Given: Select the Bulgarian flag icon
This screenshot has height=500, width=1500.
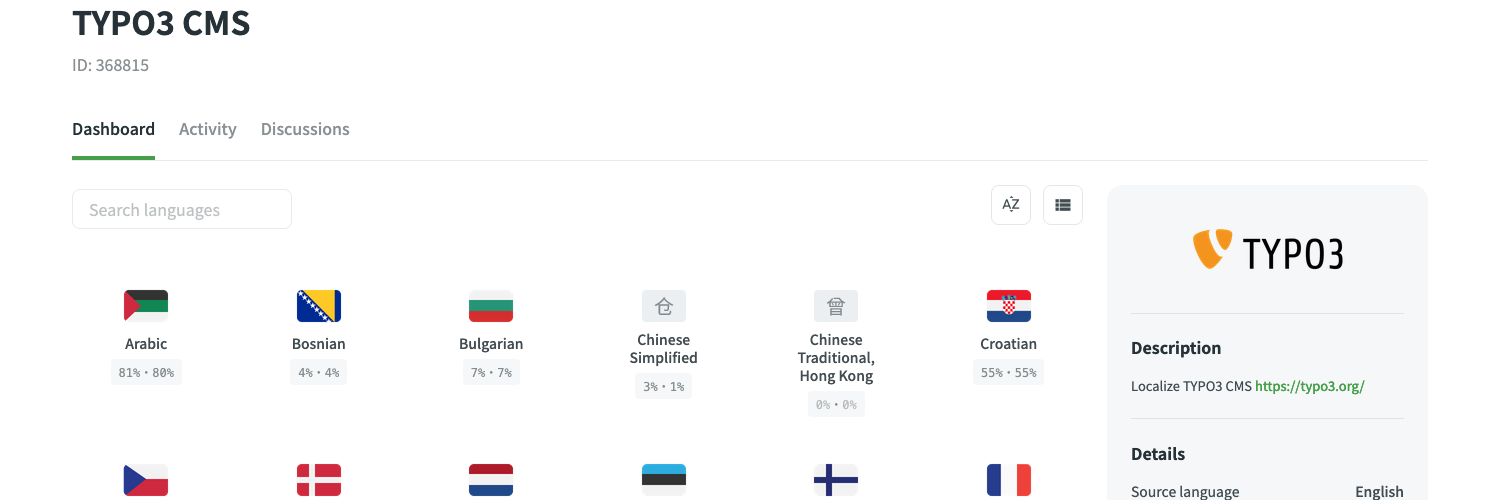Looking at the screenshot, I should point(491,305).
